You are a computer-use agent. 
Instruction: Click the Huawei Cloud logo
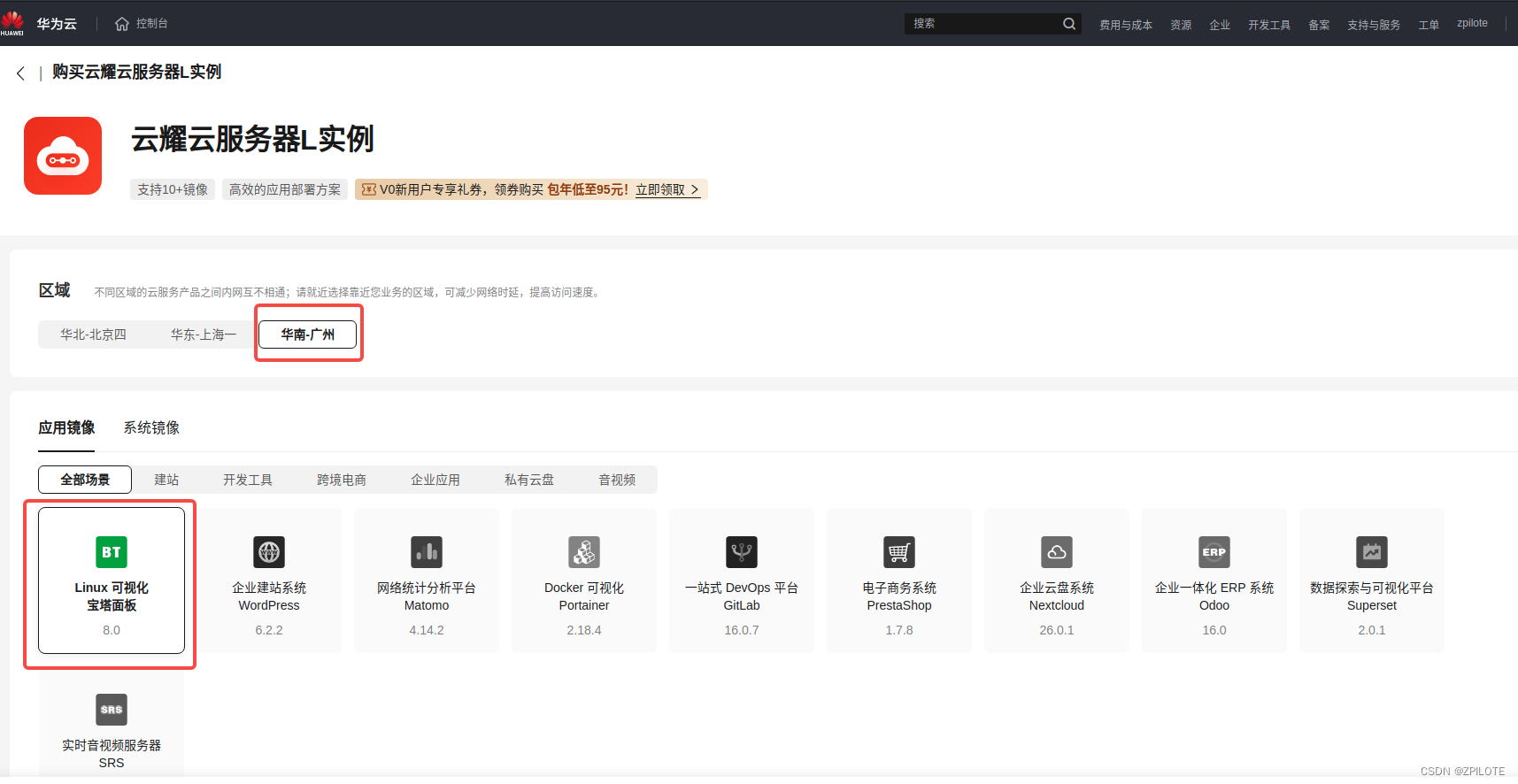click(12, 23)
